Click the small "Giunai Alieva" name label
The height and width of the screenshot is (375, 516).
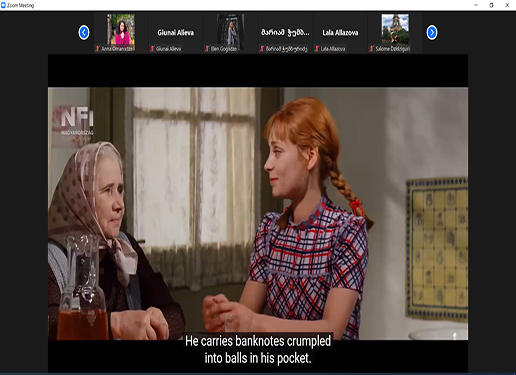(x=169, y=49)
